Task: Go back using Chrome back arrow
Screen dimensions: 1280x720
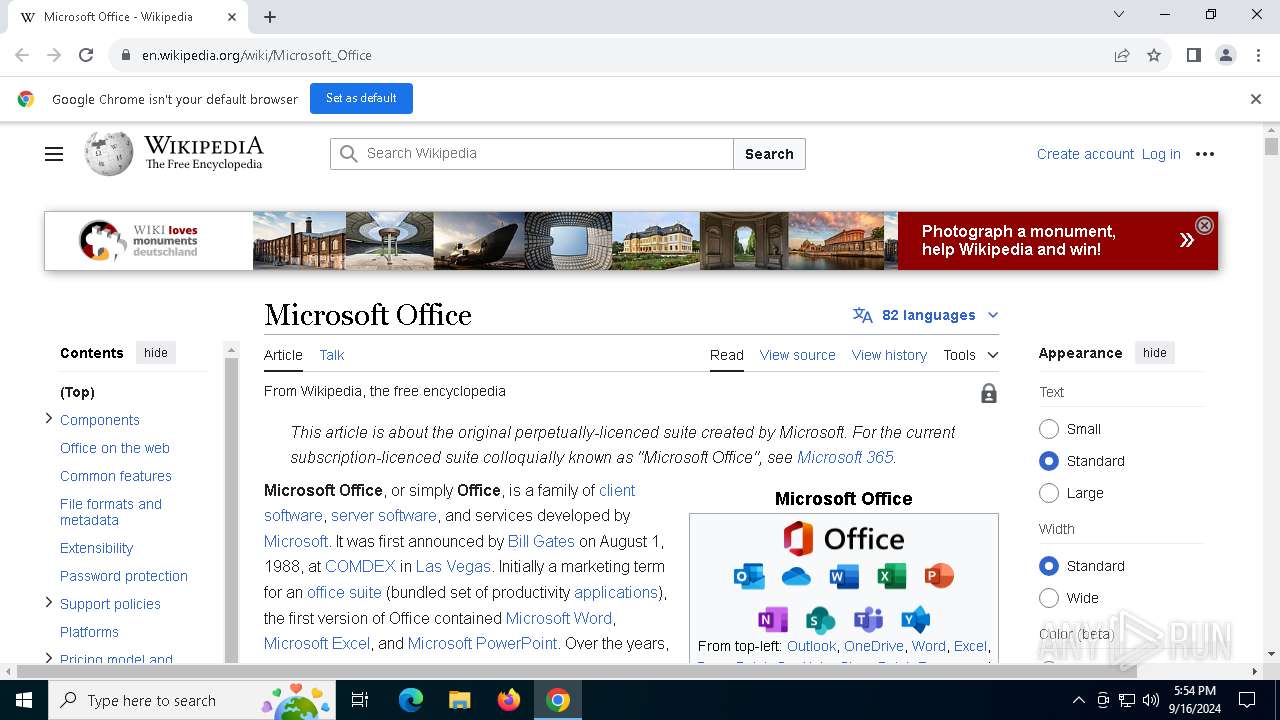Action: pyautogui.click(x=22, y=55)
